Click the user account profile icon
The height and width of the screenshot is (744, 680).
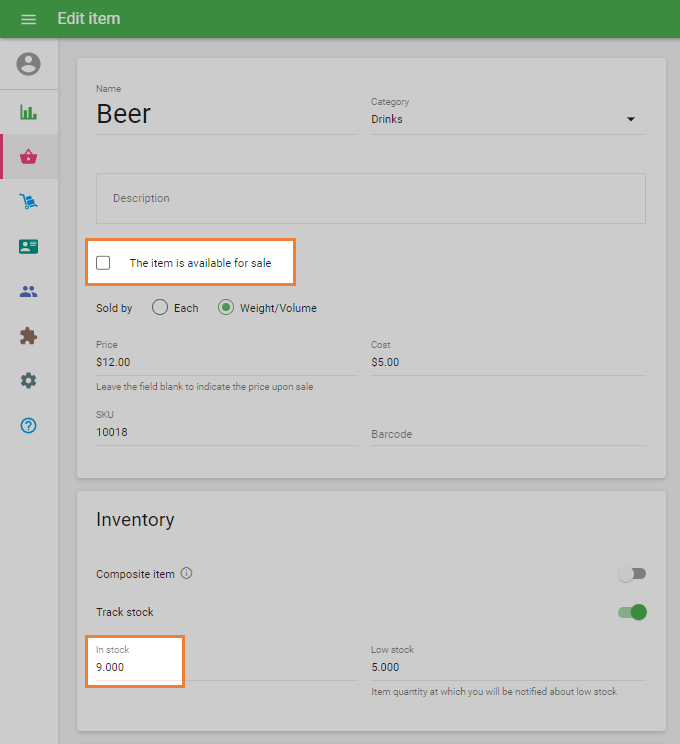pos(29,64)
